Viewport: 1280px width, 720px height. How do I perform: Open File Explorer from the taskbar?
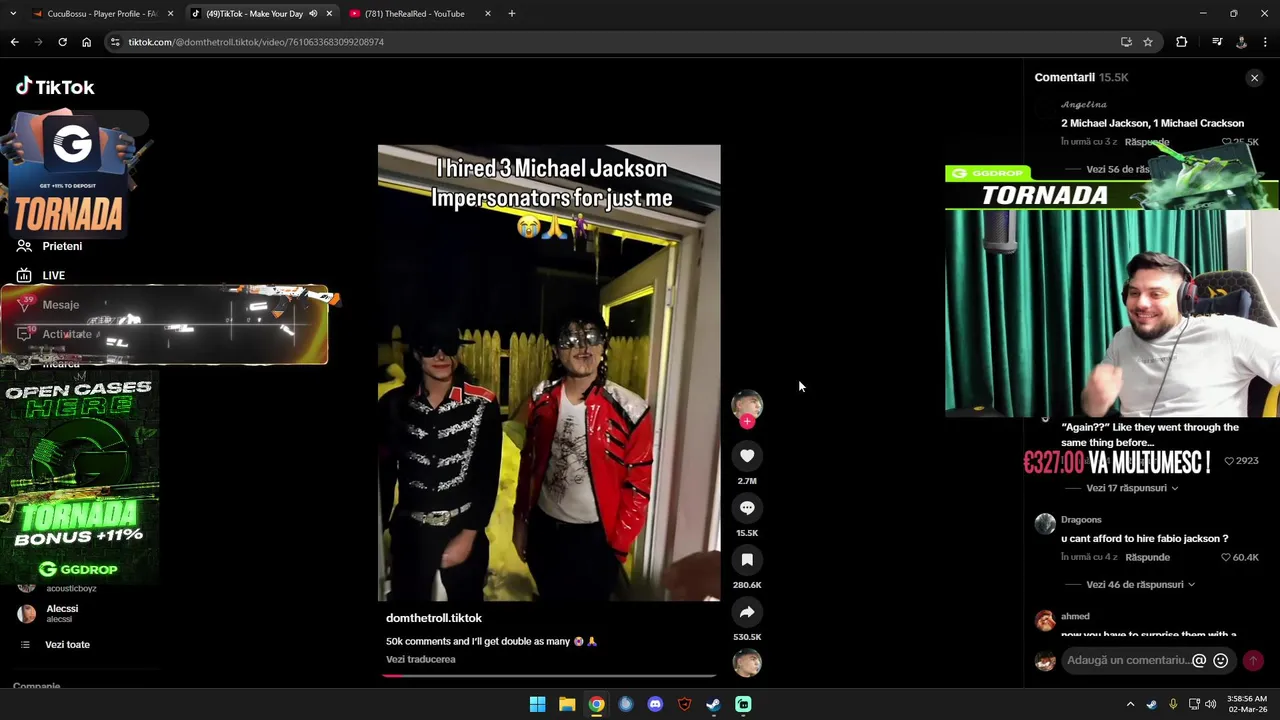point(567,704)
